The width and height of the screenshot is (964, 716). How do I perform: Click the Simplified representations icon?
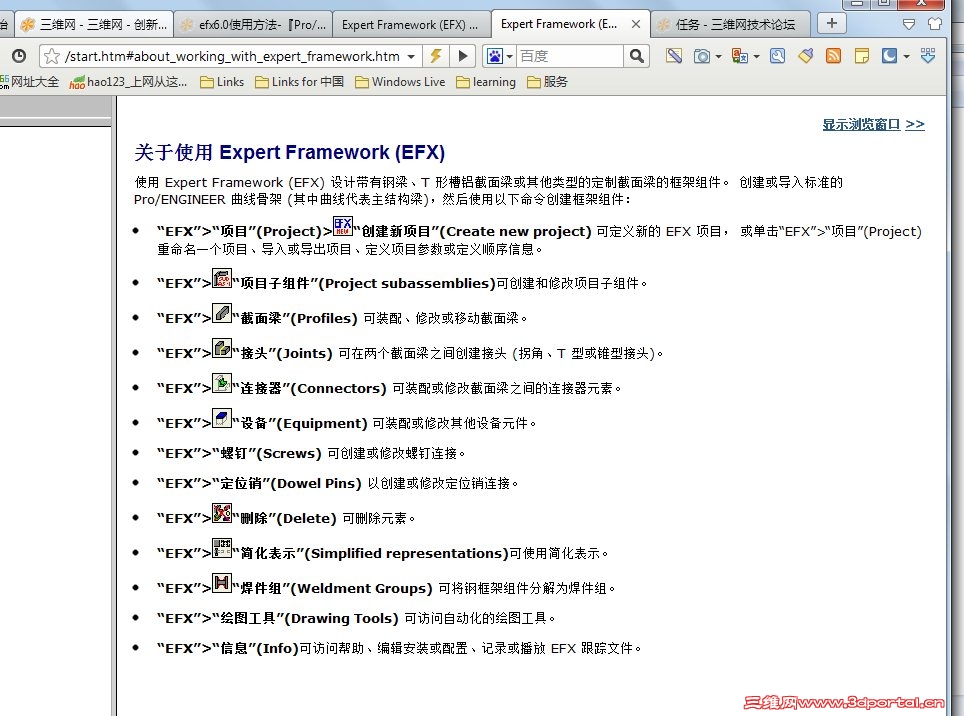[x=222, y=548]
